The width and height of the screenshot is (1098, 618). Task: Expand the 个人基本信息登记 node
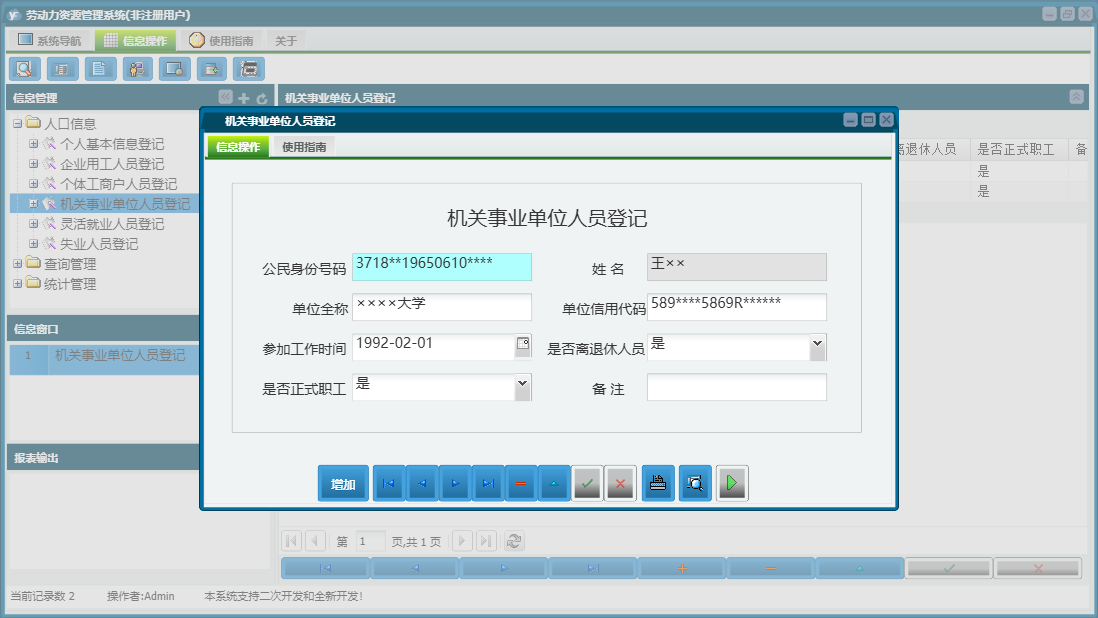tap(33, 143)
